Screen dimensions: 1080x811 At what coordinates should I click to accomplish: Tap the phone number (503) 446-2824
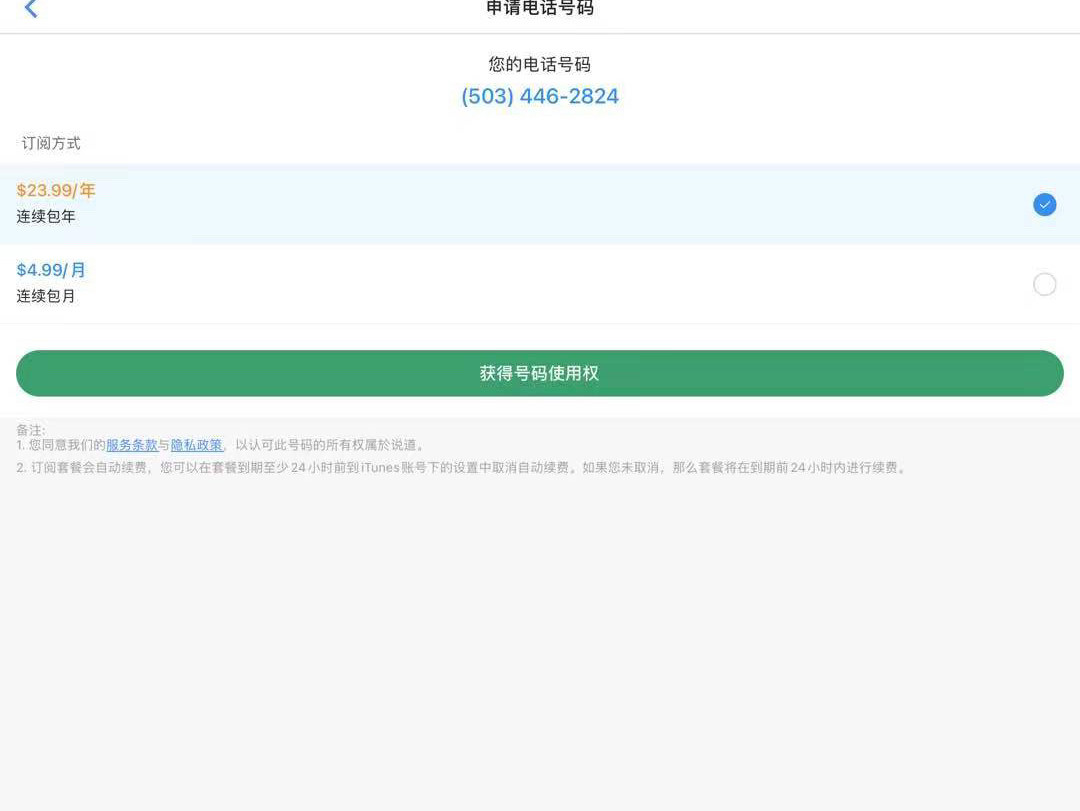(x=540, y=96)
